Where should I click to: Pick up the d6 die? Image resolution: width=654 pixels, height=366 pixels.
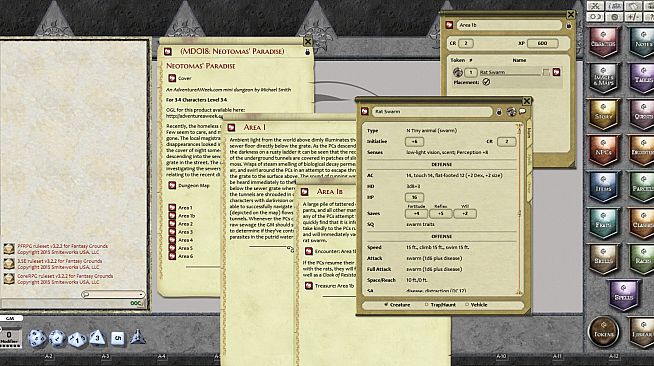pyautogui.click(x=117, y=338)
